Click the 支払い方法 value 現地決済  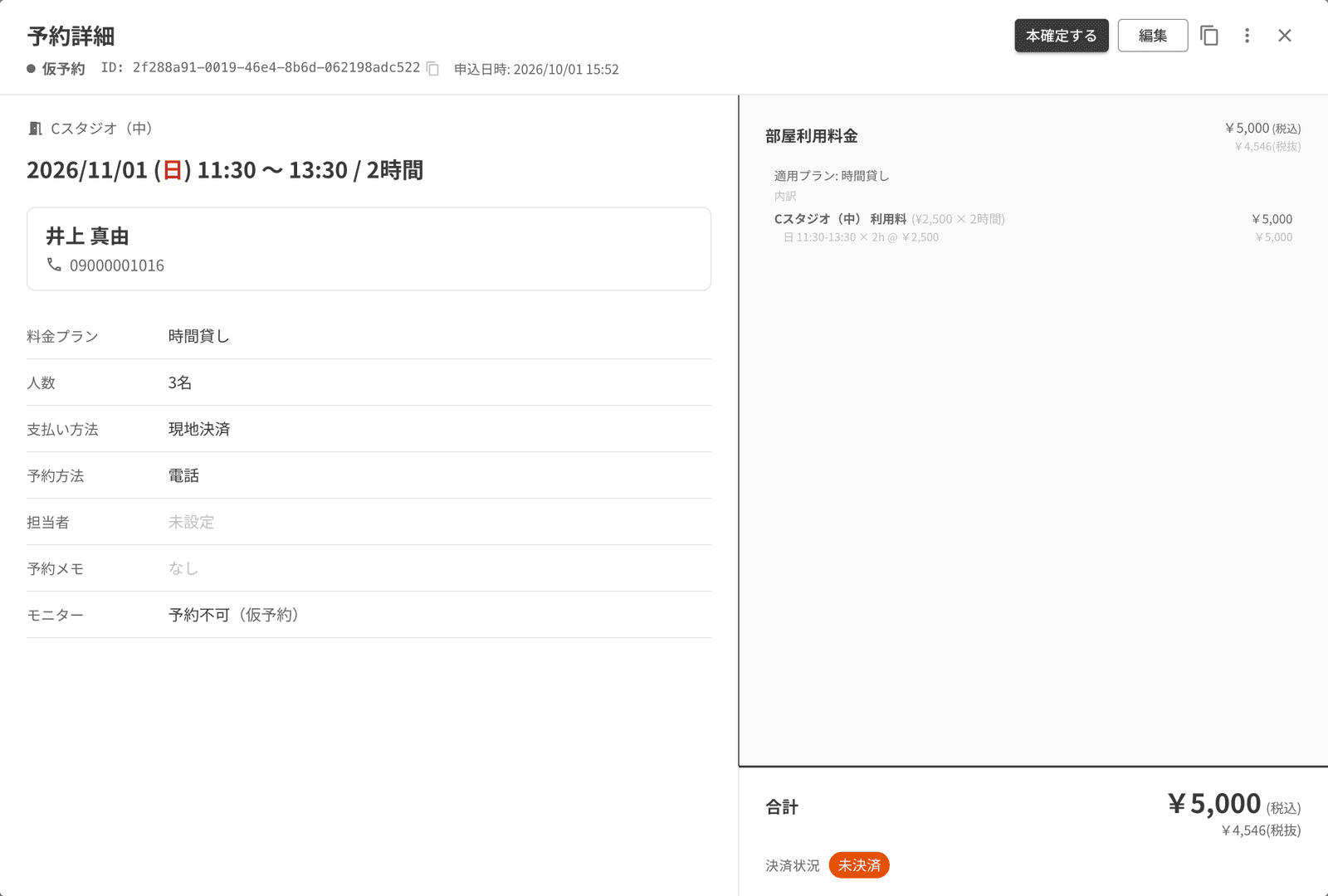pyautogui.click(x=199, y=429)
